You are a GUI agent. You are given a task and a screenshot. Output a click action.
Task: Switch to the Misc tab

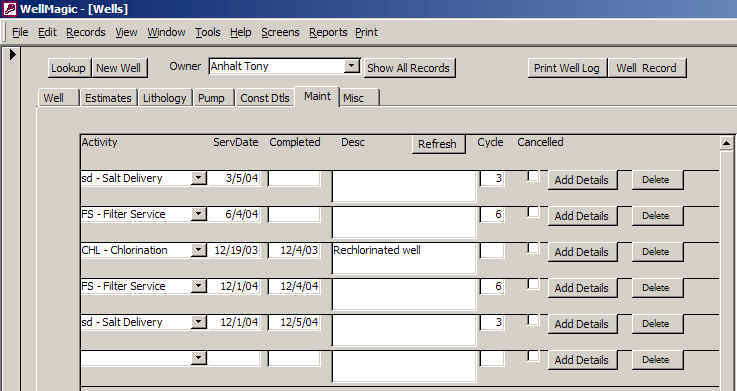(x=359, y=98)
